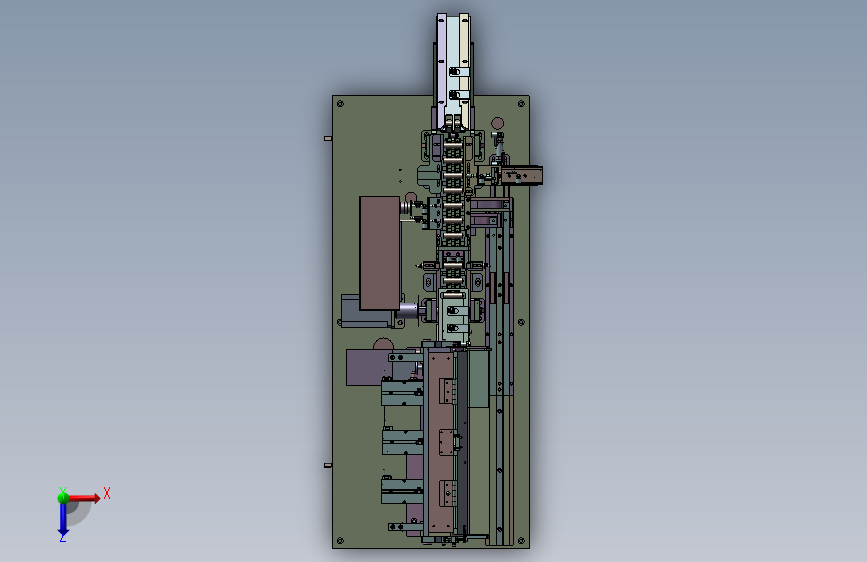
Task: Select the small brown cylinder box at the plate's right edge
Action: (522, 175)
